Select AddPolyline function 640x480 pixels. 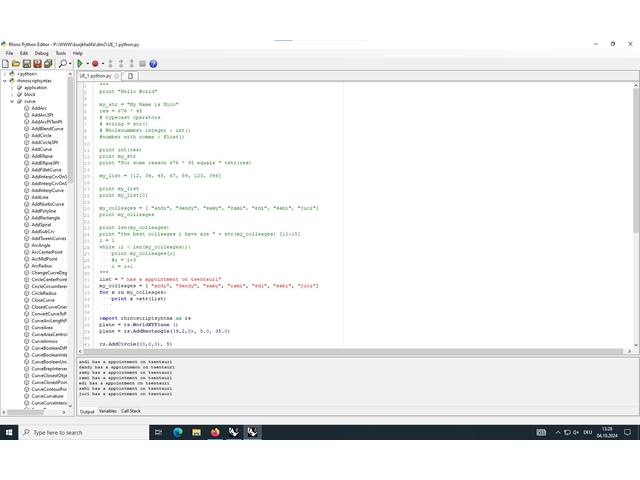coord(44,211)
